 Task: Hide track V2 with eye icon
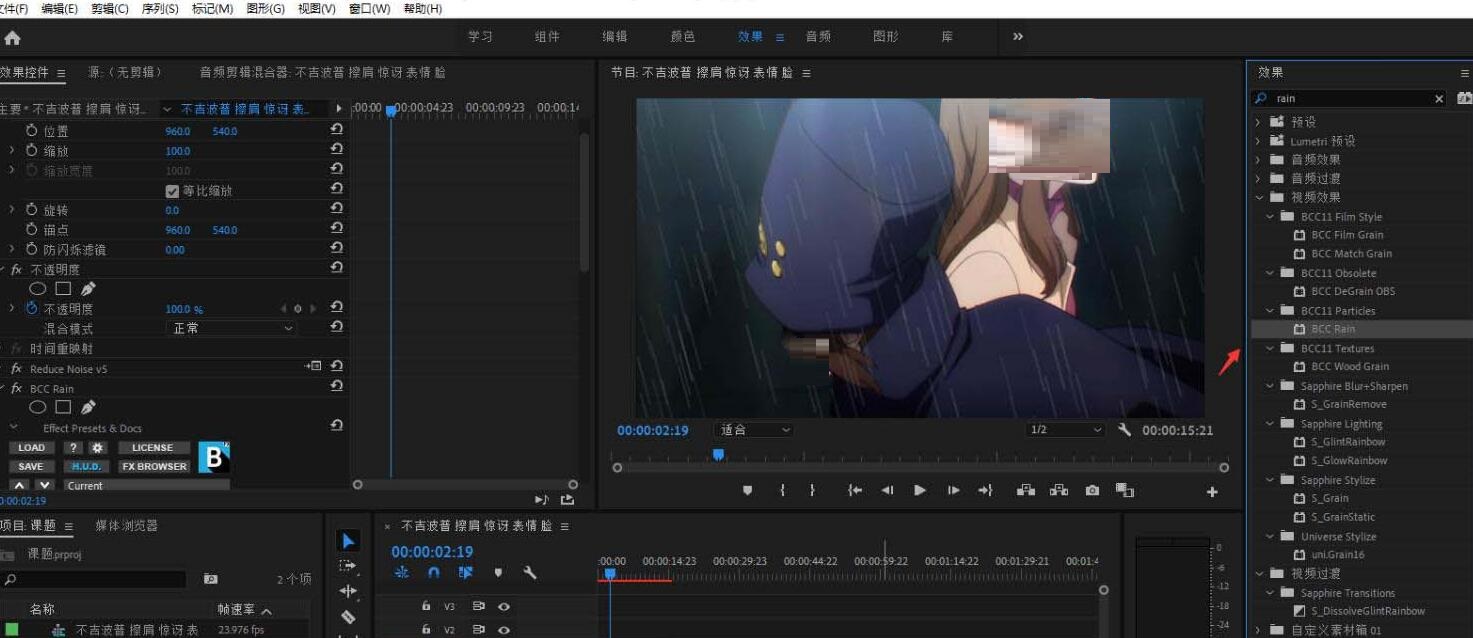click(504, 629)
